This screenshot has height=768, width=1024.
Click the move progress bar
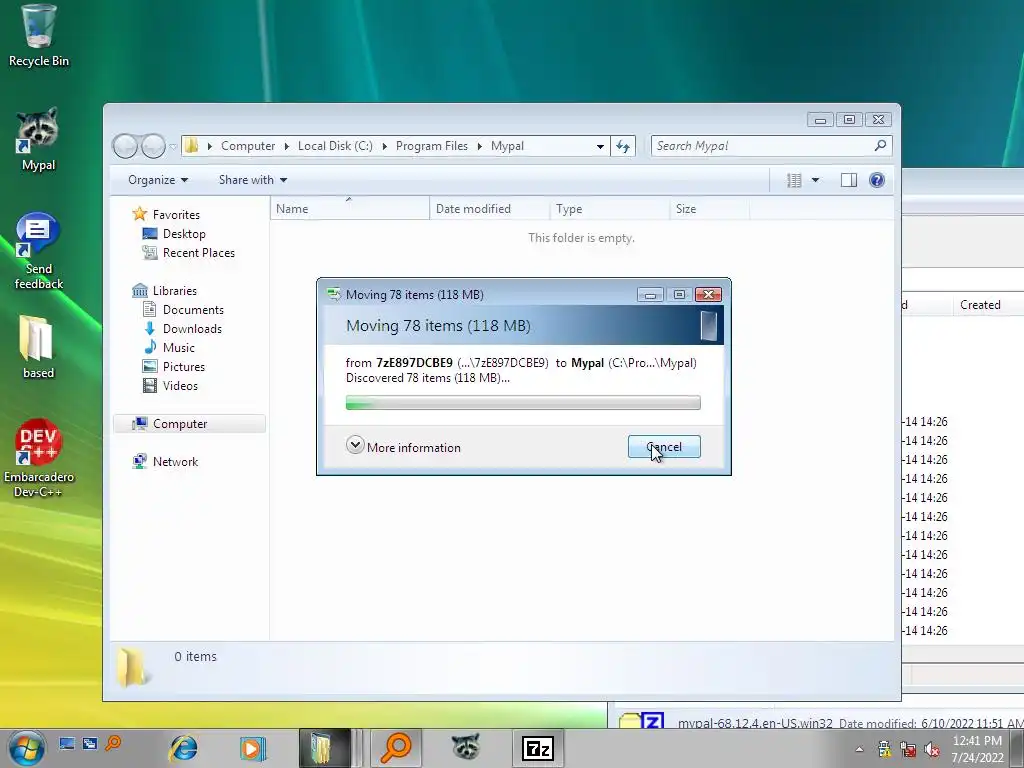pos(523,402)
